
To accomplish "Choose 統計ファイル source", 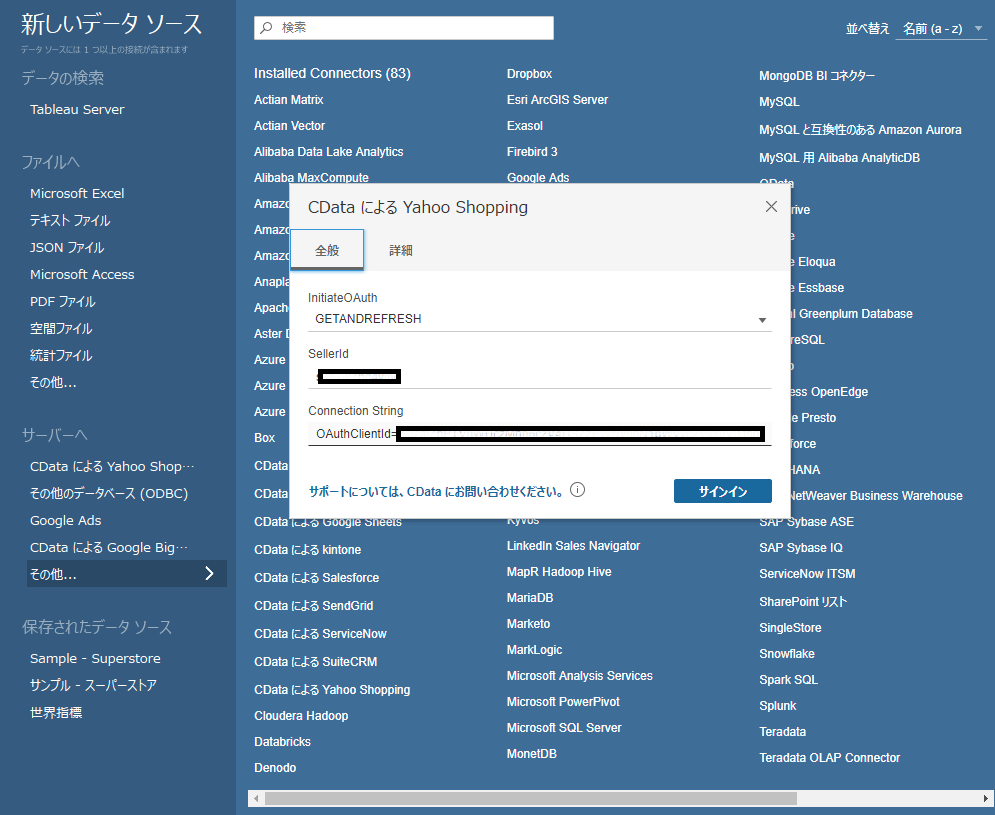I will click(61, 355).
